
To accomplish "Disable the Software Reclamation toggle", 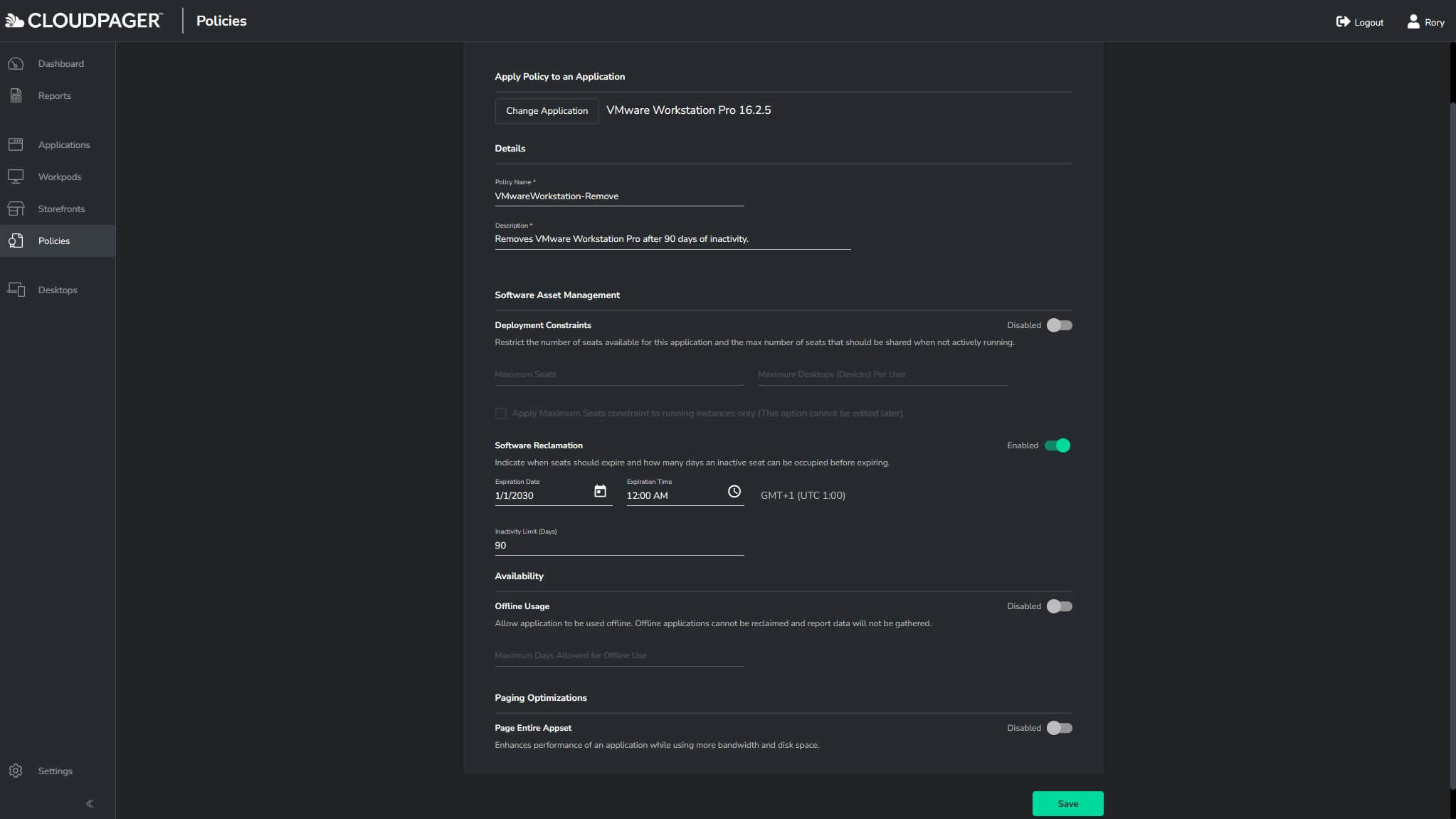I will coord(1057,445).
